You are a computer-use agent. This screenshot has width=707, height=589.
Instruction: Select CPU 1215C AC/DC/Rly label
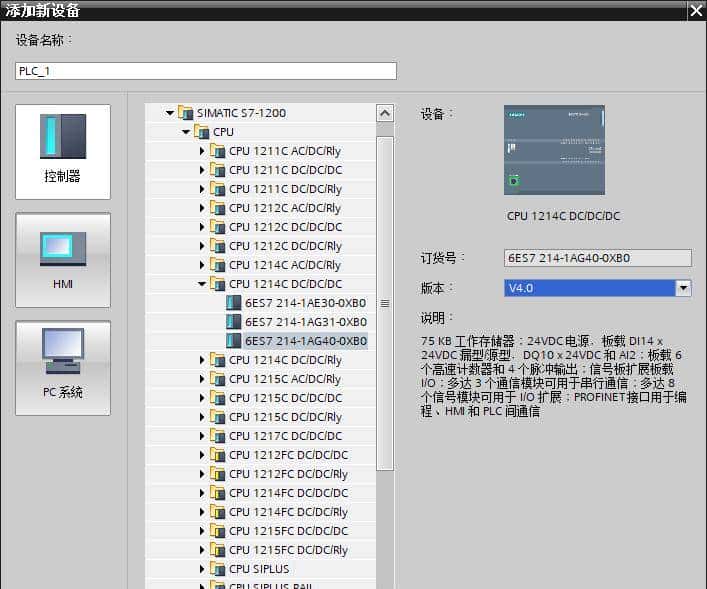(285, 379)
